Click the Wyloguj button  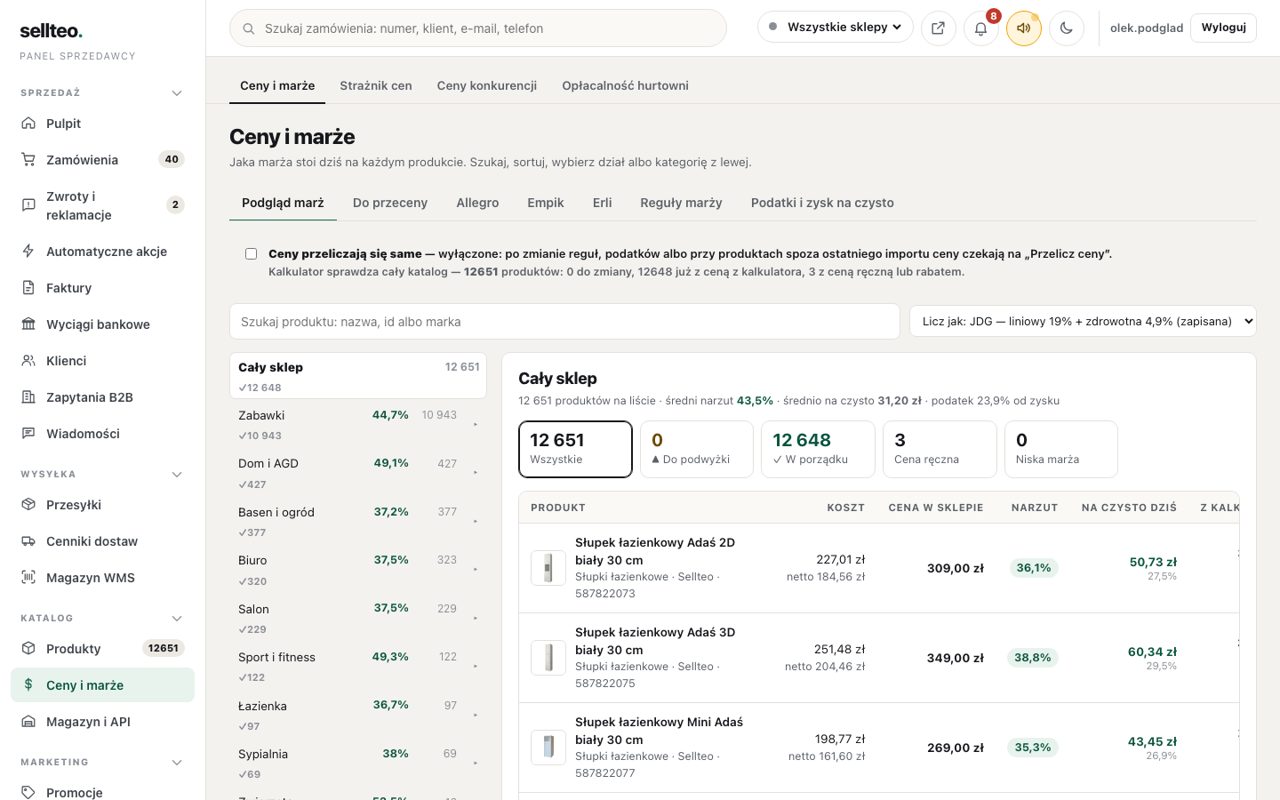pos(1223,28)
